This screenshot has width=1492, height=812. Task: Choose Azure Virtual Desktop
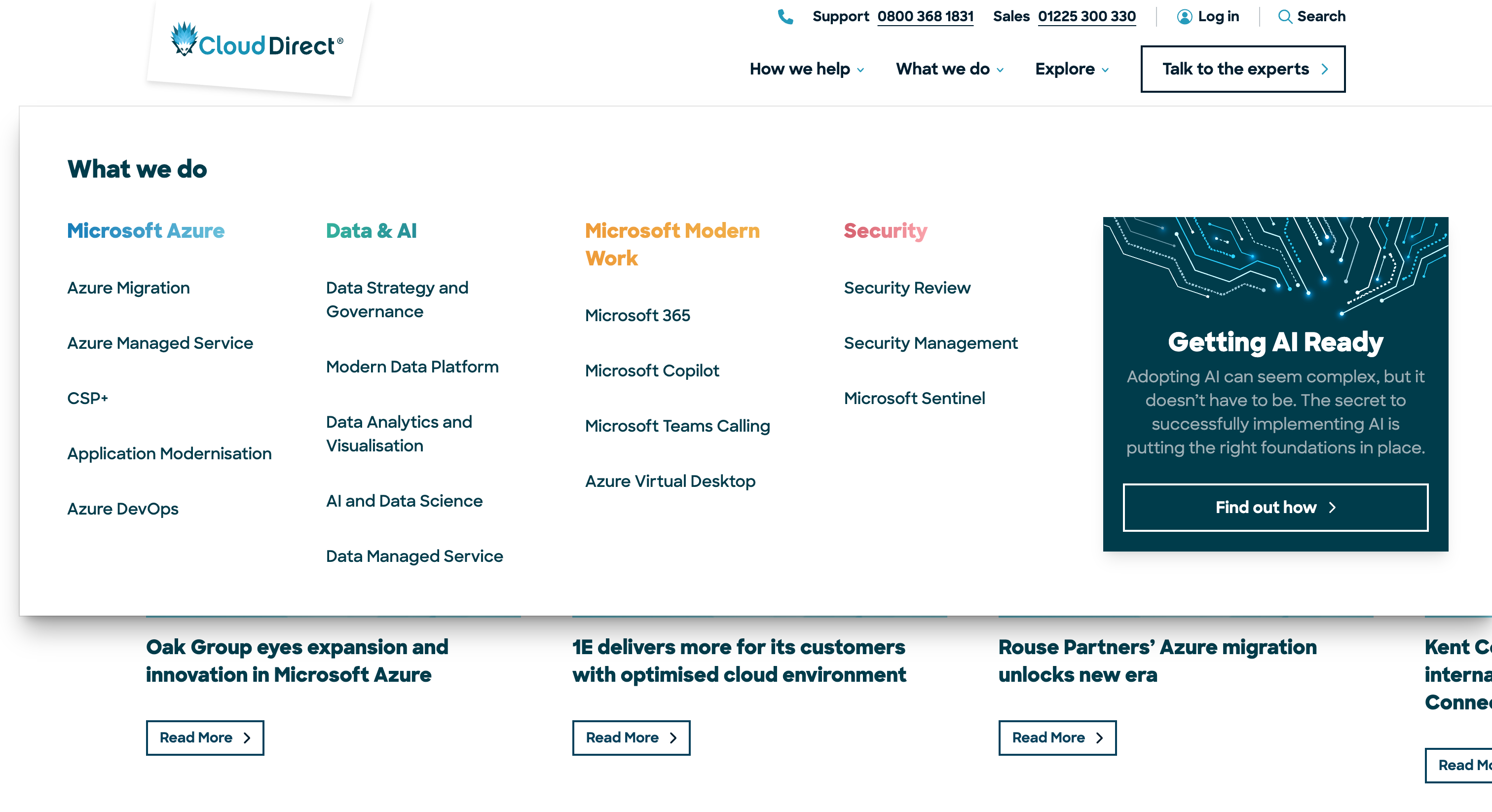tap(670, 481)
